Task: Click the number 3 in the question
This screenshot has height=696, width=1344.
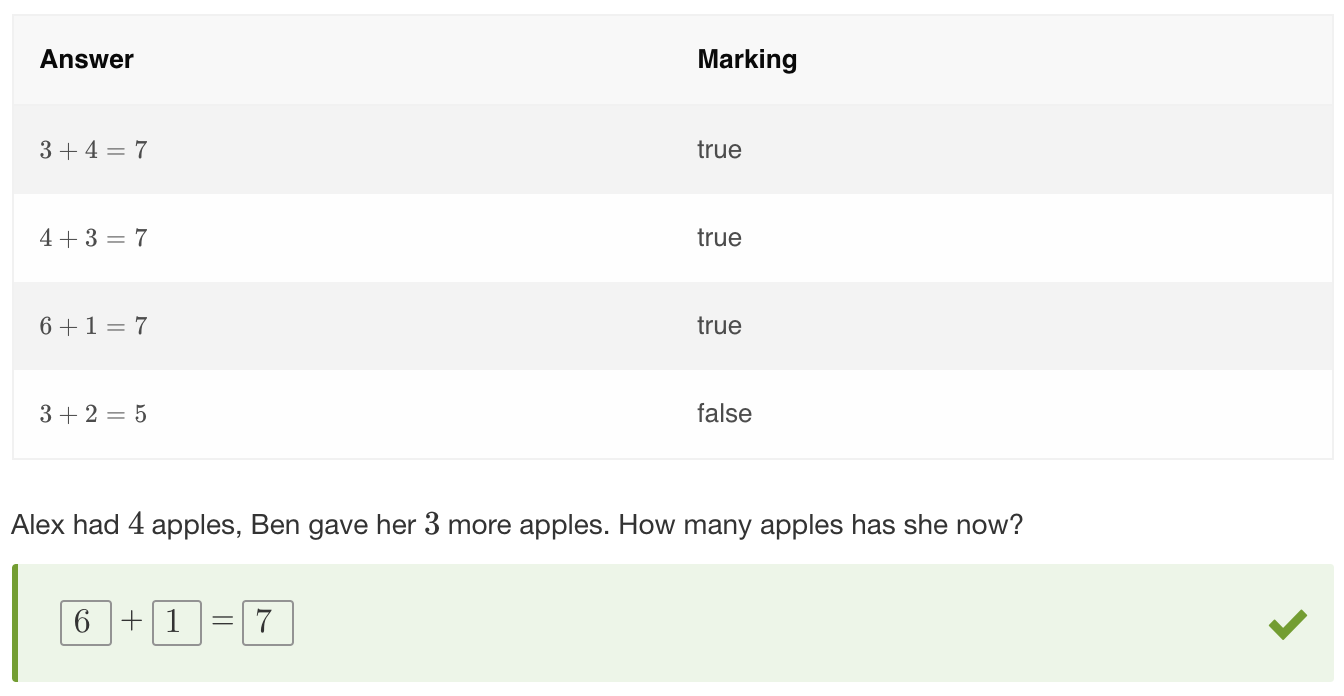Action: click(x=432, y=524)
